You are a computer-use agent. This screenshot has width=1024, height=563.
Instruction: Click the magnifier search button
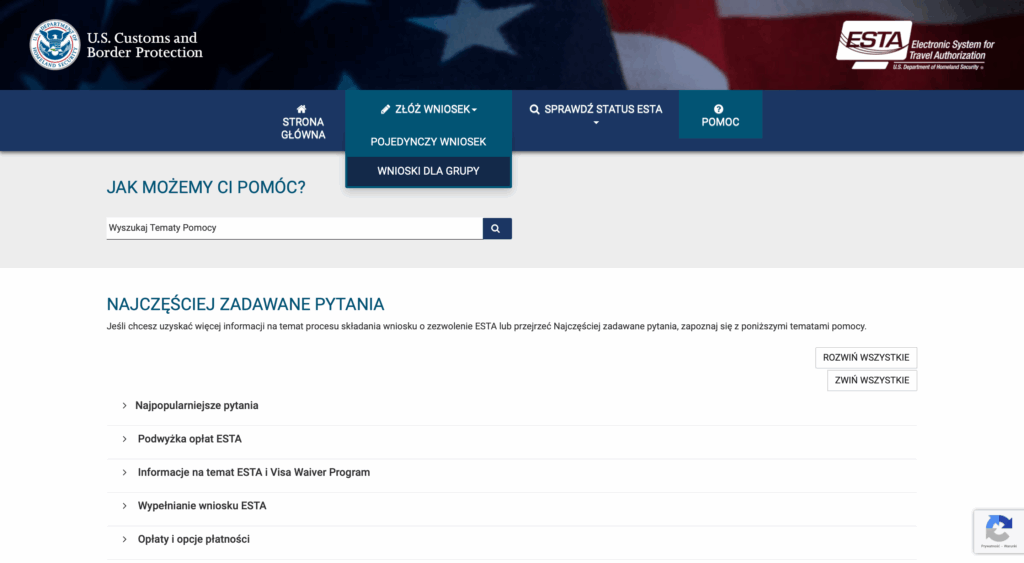497,228
